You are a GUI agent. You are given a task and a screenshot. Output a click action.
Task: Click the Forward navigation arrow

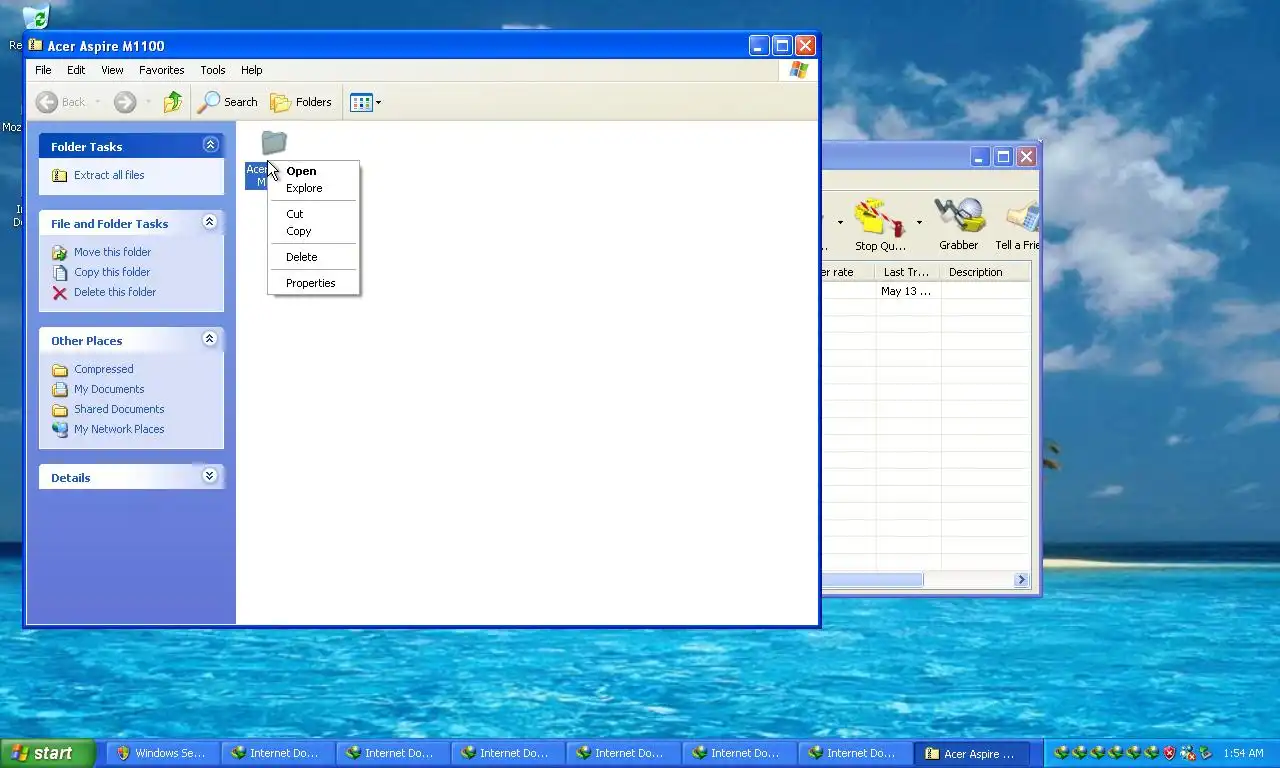coord(125,102)
